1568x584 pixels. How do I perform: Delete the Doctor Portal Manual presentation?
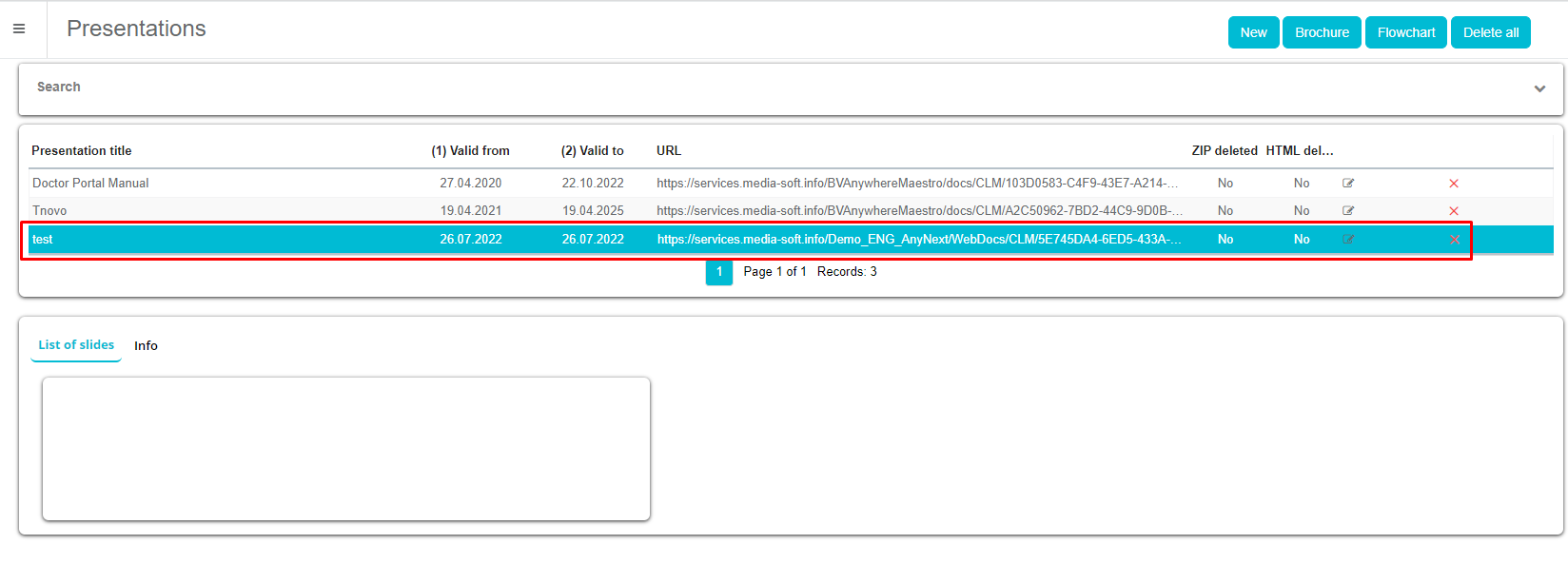pos(1454,184)
